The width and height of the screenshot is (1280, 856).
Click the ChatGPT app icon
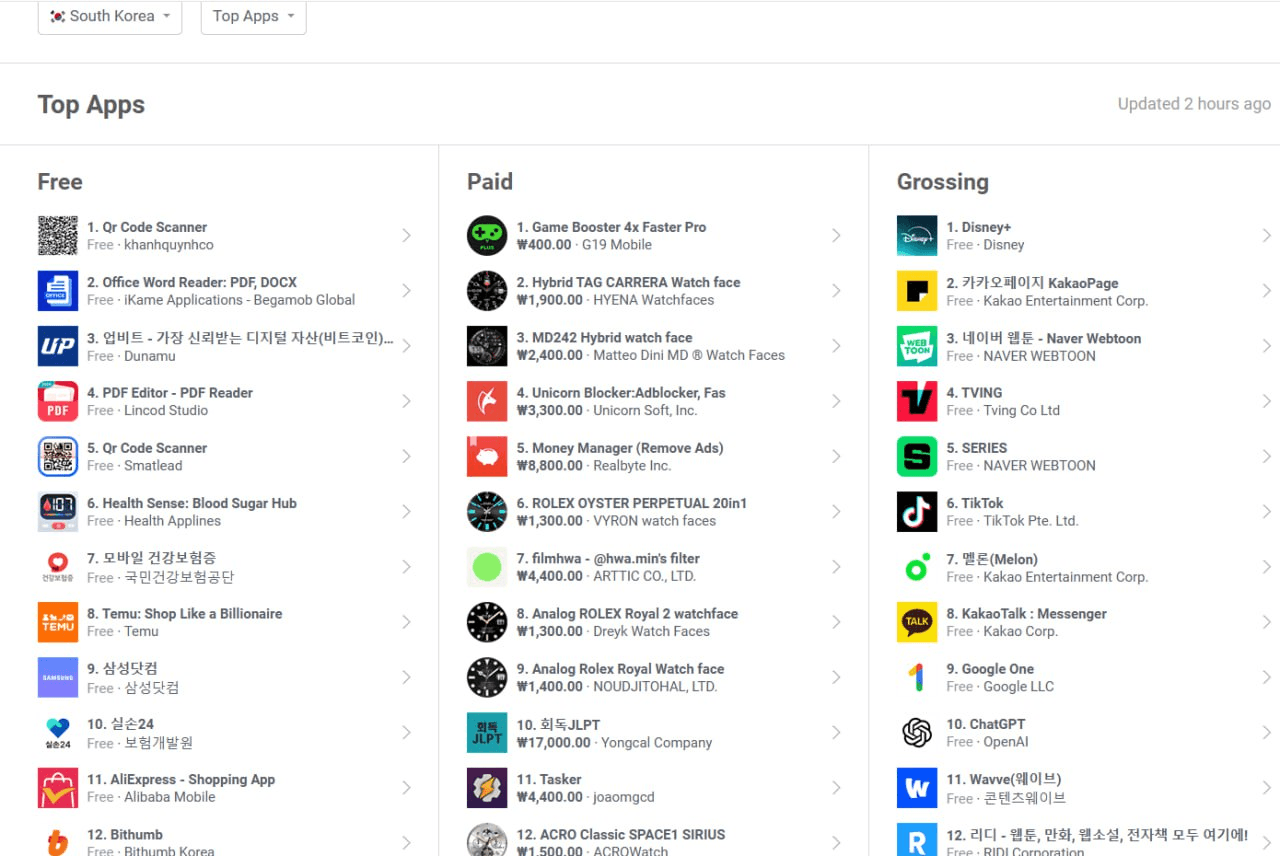[x=917, y=732]
